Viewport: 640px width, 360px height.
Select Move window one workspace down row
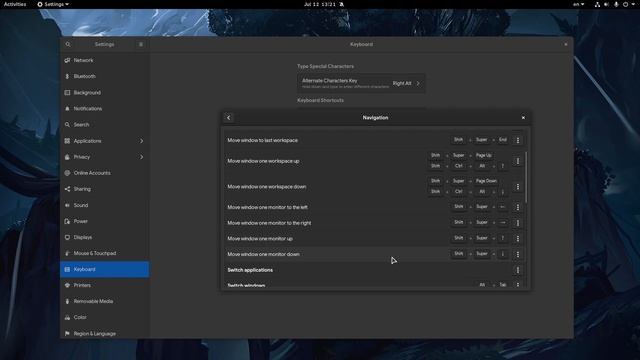point(374,187)
